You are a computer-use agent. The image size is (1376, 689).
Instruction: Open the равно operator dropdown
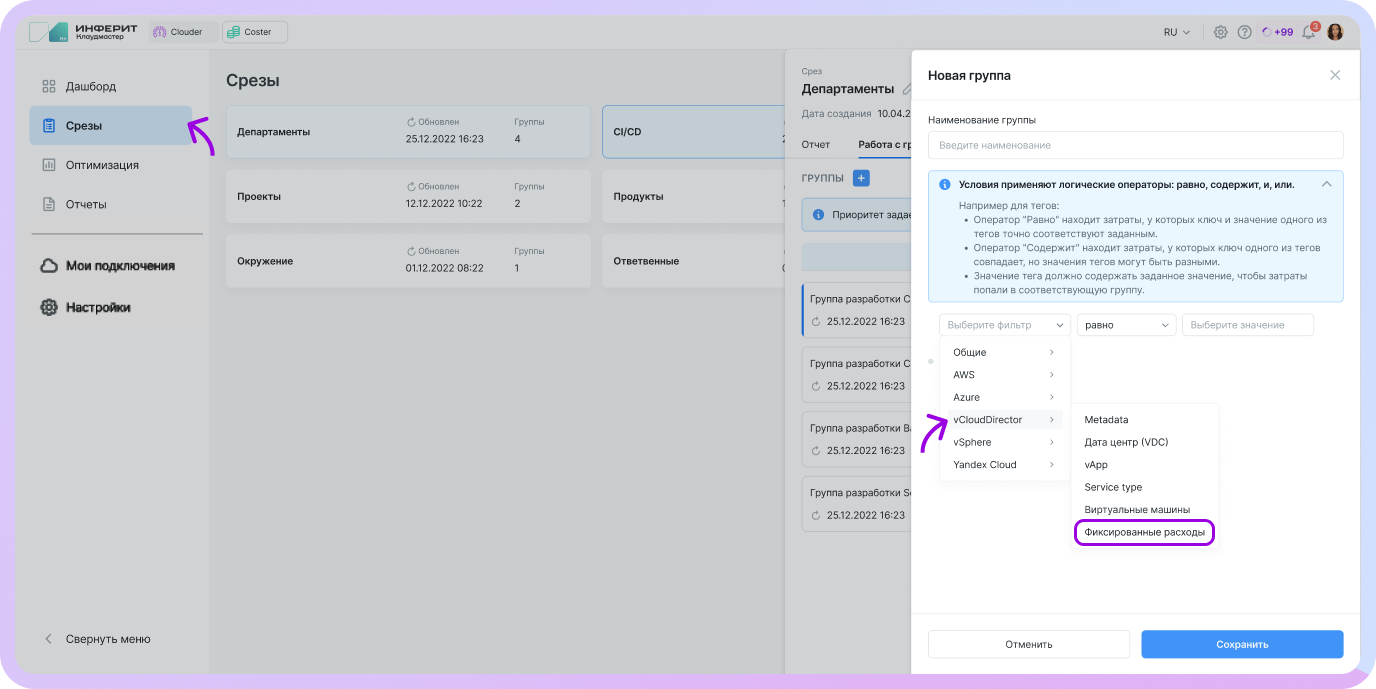[x=1125, y=325]
